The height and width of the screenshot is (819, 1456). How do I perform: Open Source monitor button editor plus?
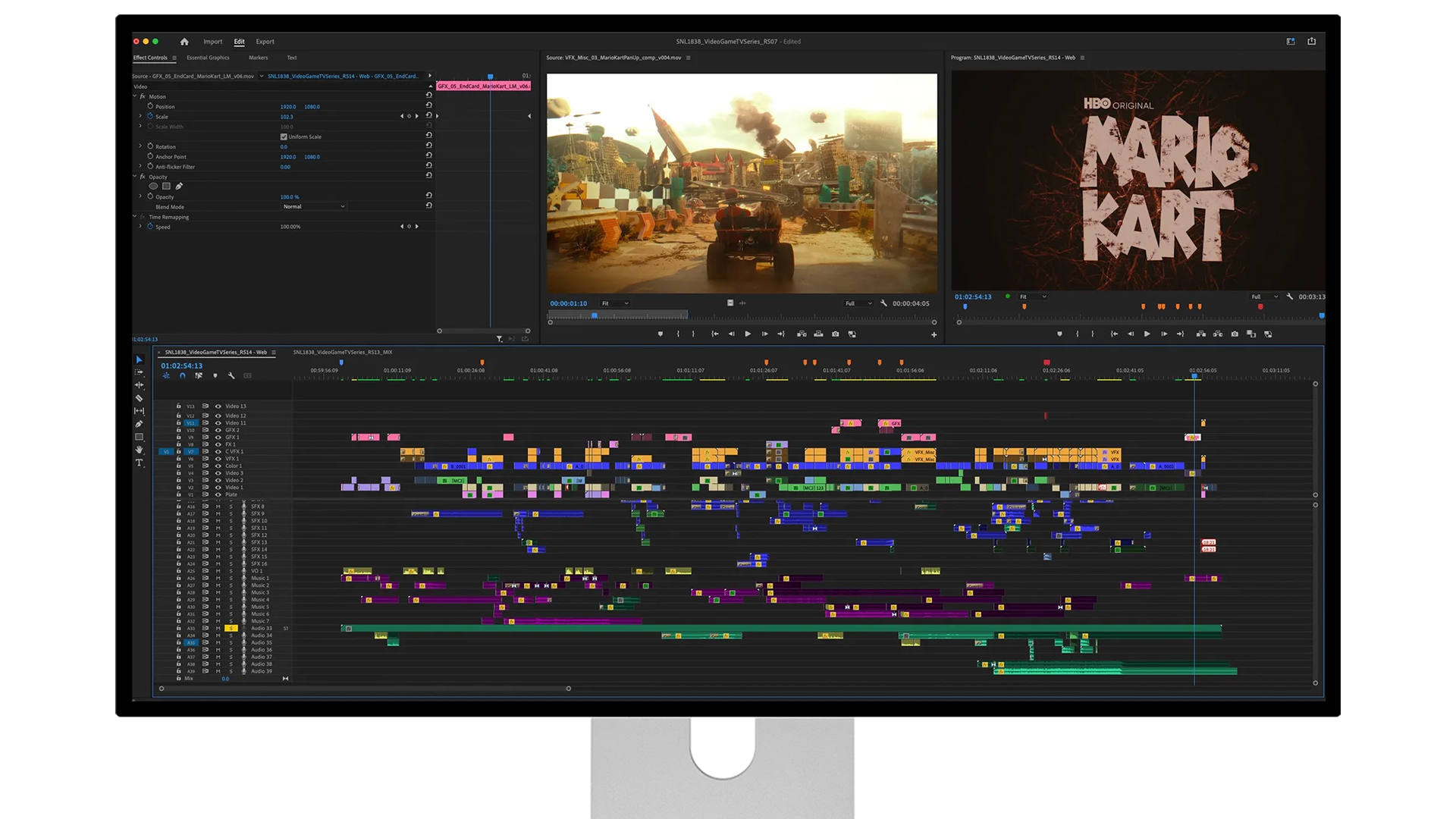pyautogui.click(x=934, y=334)
